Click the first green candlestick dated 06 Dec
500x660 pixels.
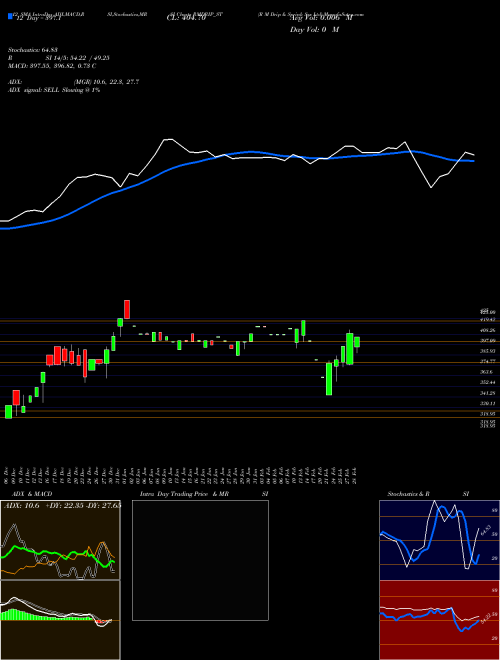pos(8,412)
